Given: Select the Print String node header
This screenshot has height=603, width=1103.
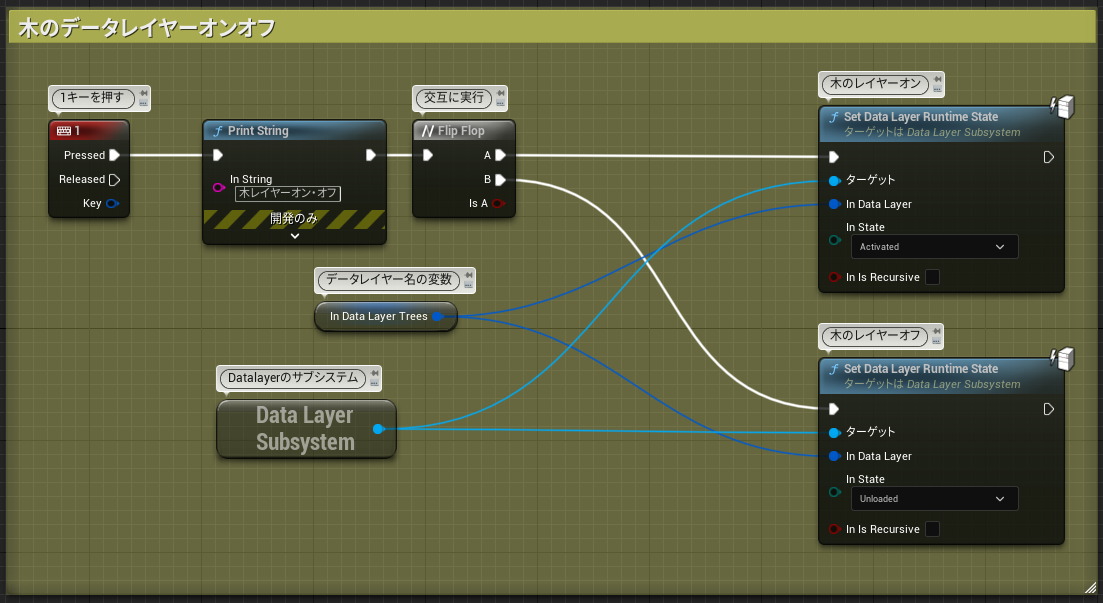Looking at the screenshot, I should pos(294,131).
